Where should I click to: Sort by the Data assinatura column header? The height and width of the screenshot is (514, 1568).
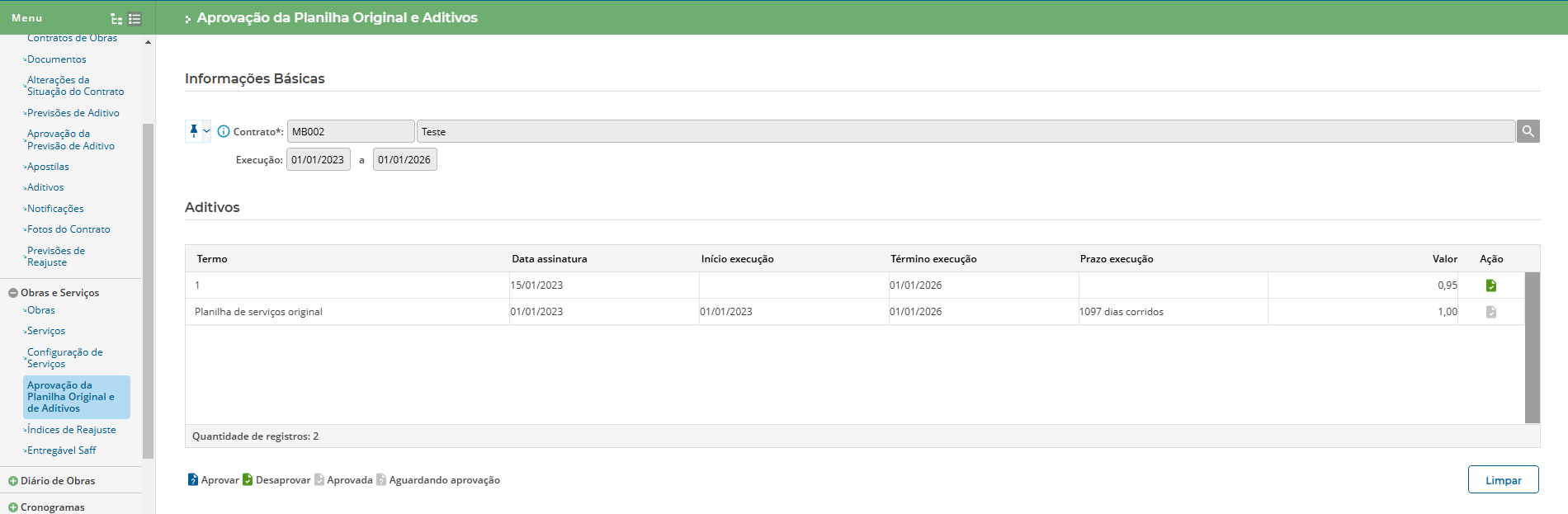pos(550,259)
